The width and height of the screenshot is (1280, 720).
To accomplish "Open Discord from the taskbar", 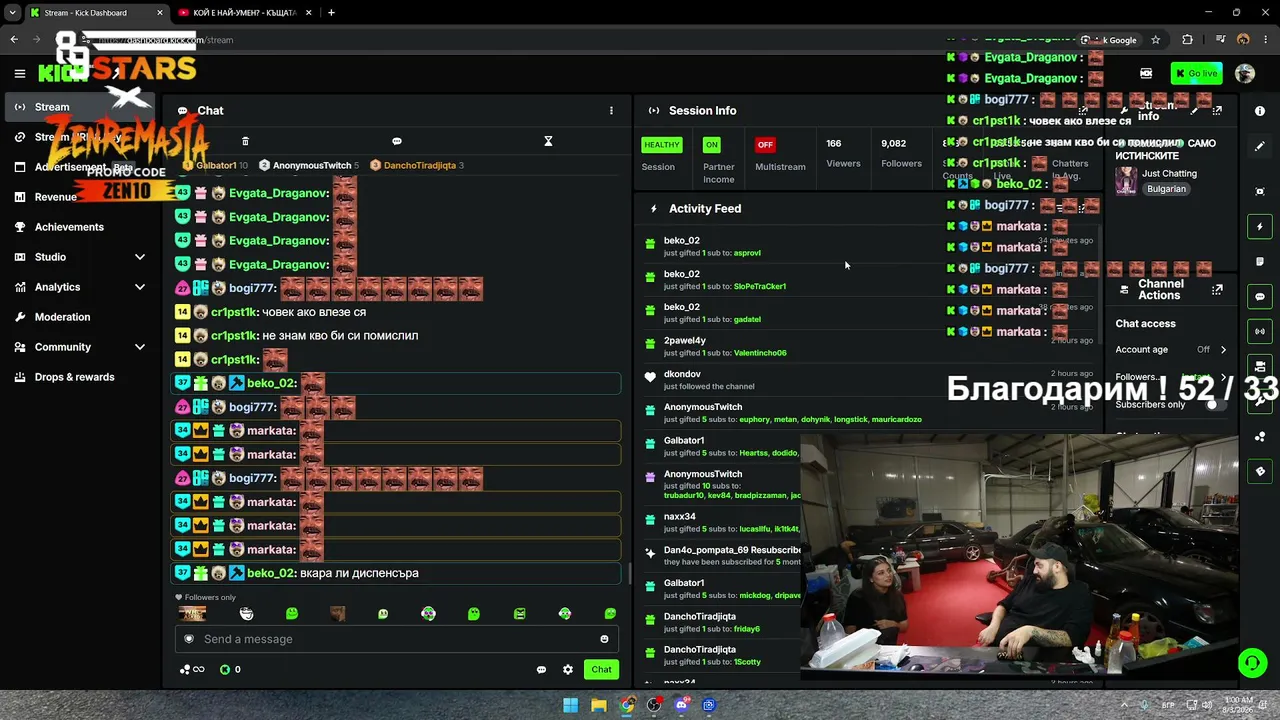I will click(x=682, y=705).
